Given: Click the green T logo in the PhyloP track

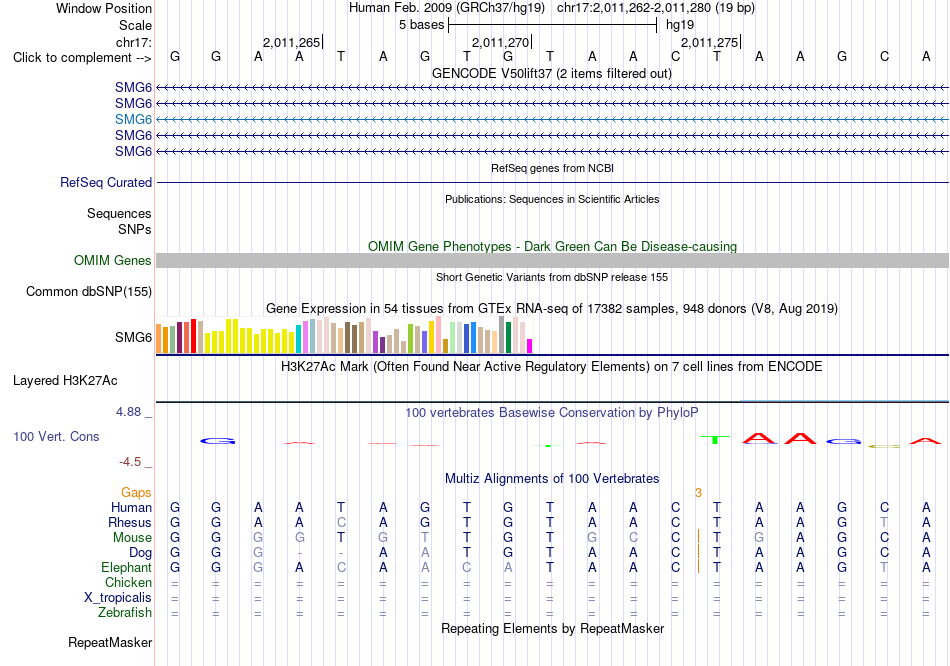Looking at the screenshot, I should [x=716, y=439].
